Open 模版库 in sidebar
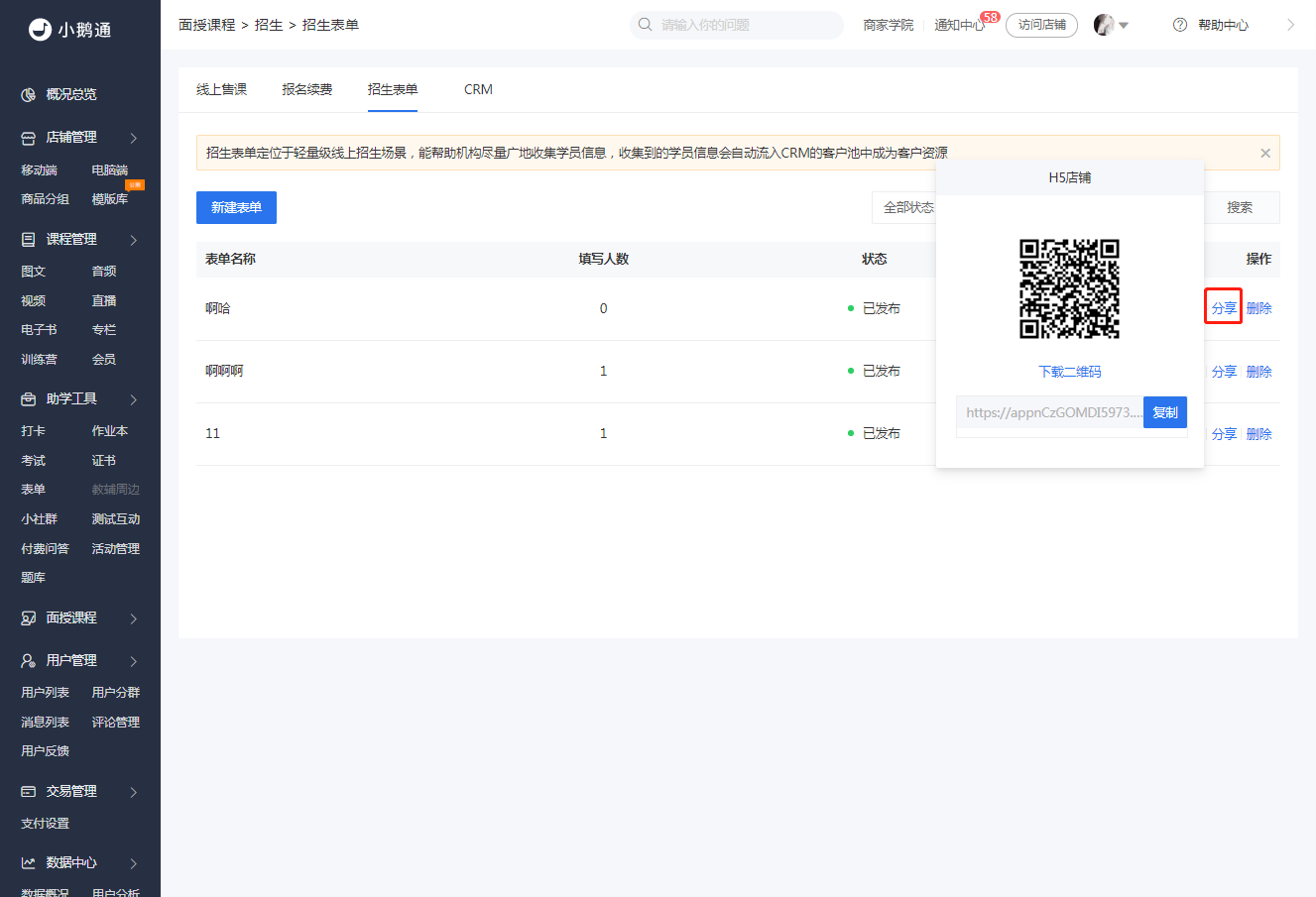 (110, 199)
